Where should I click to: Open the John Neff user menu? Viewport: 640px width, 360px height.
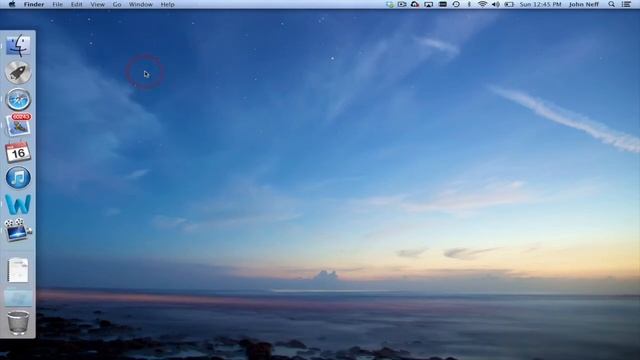[x=584, y=4]
